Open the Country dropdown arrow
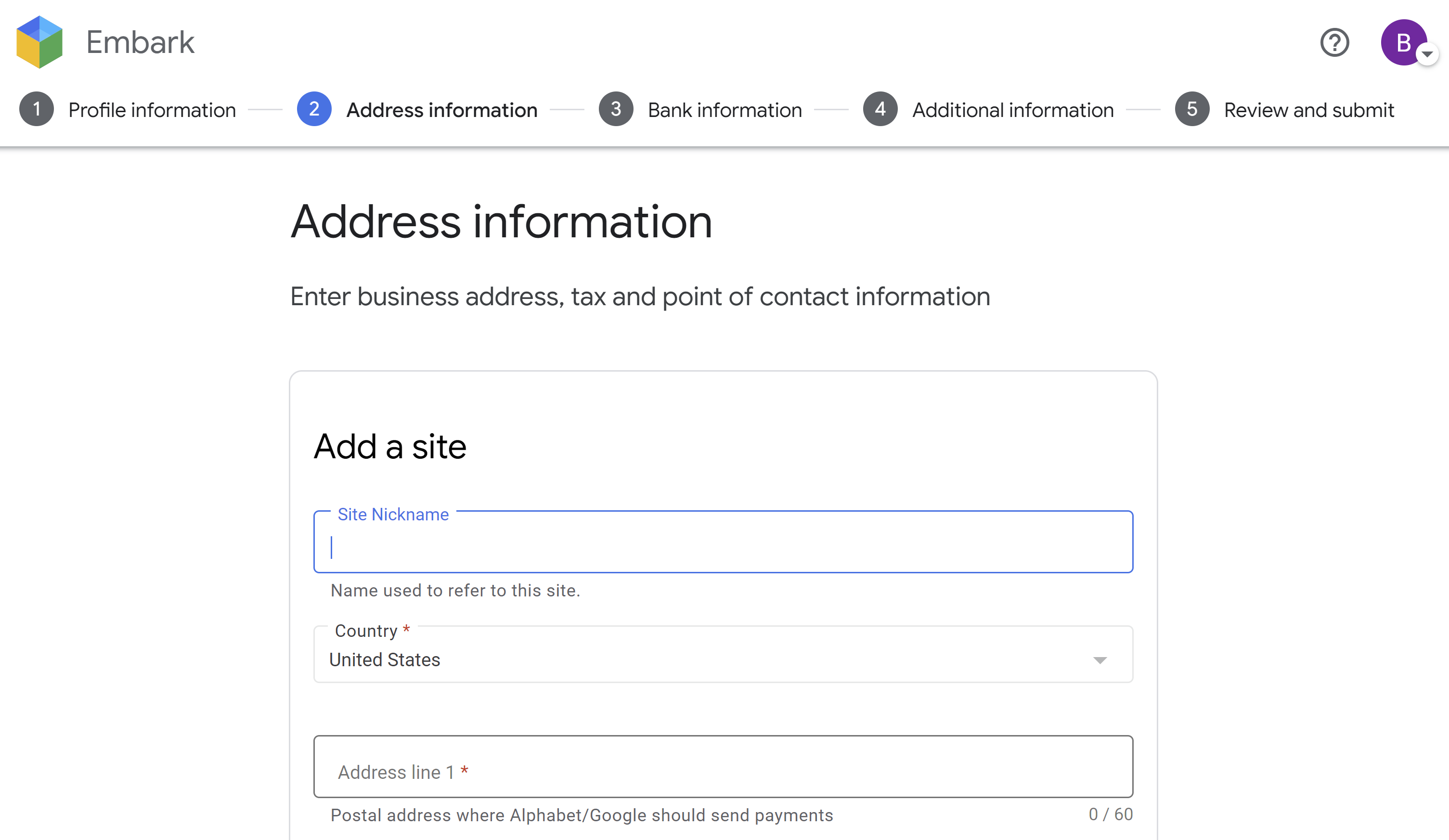 (x=1100, y=660)
